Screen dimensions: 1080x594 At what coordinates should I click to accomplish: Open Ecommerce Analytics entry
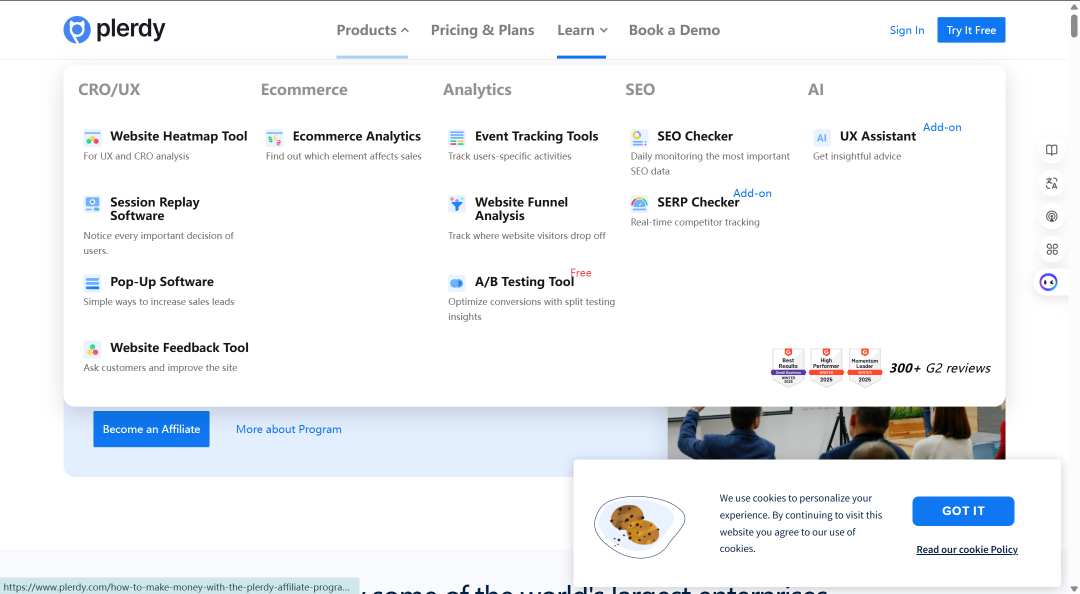pos(356,136)
